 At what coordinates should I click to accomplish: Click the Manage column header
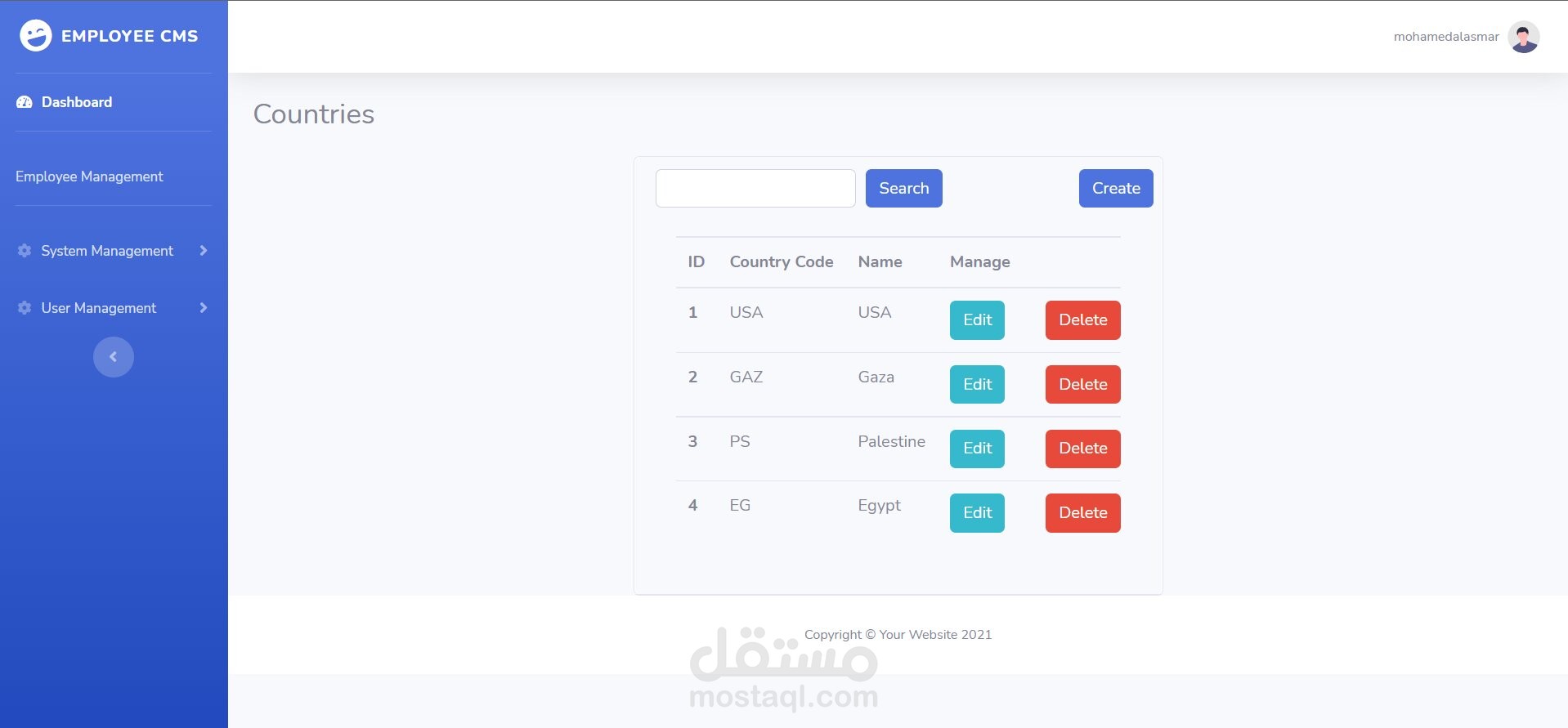tap(979, 262)
